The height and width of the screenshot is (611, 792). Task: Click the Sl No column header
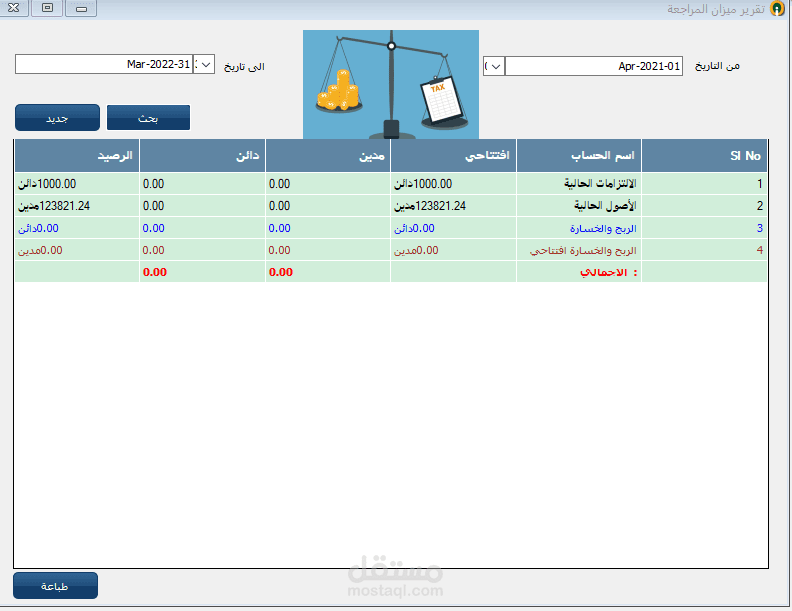tap(705, 156)
